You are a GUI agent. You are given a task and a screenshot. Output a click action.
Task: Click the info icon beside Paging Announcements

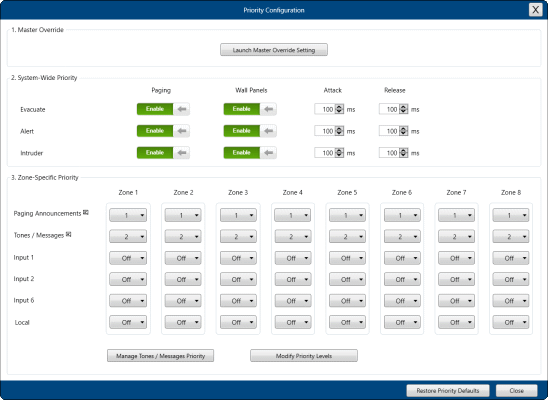[86, 212]
